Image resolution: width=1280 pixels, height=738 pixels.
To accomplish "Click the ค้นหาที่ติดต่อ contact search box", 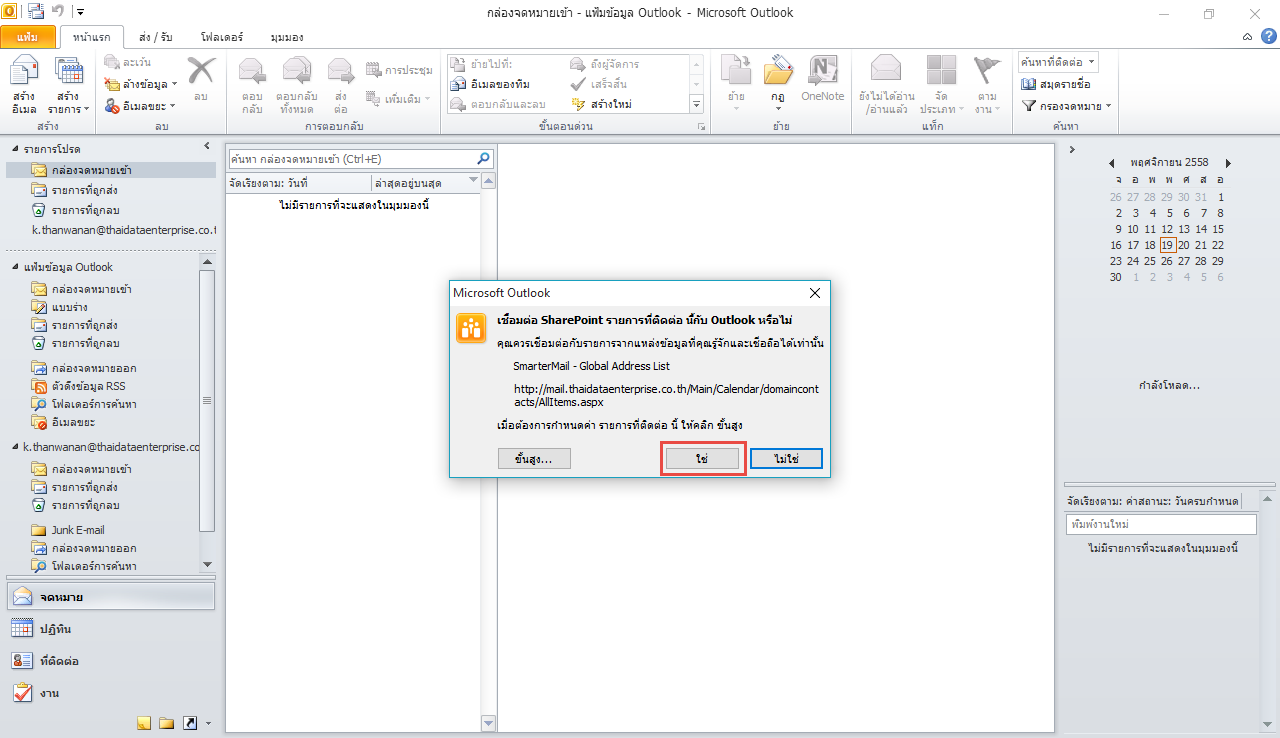I will [1058, 62].
